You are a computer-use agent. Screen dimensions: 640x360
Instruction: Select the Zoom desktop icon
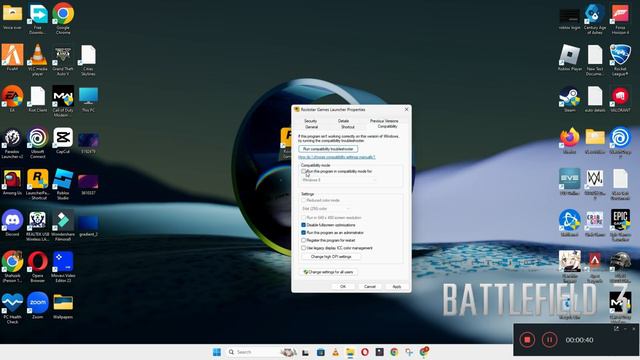point(38,305)
